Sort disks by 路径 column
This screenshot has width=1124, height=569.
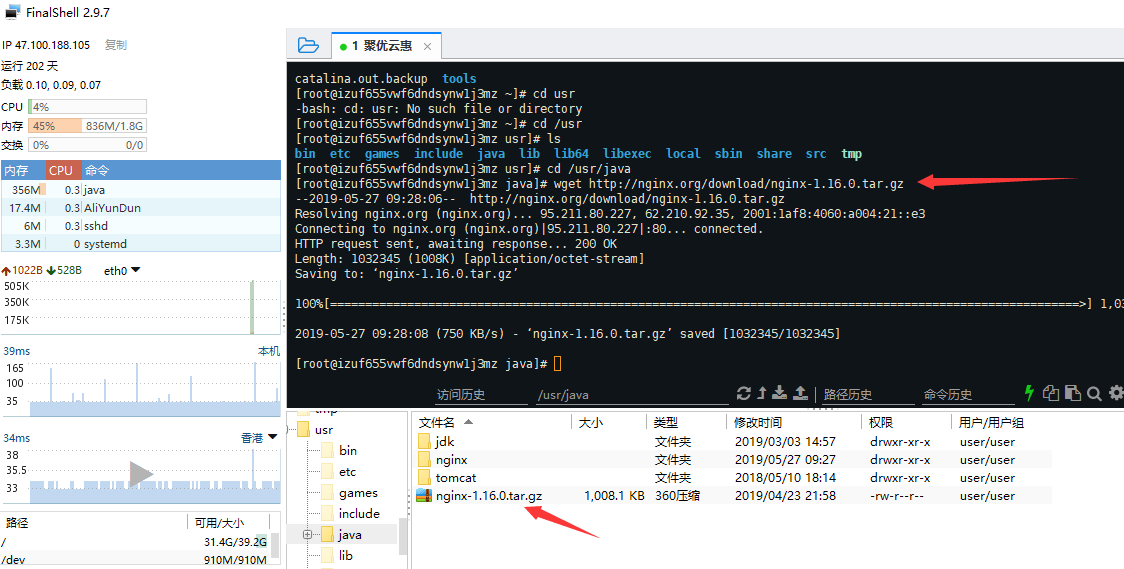tap(93, 522)
